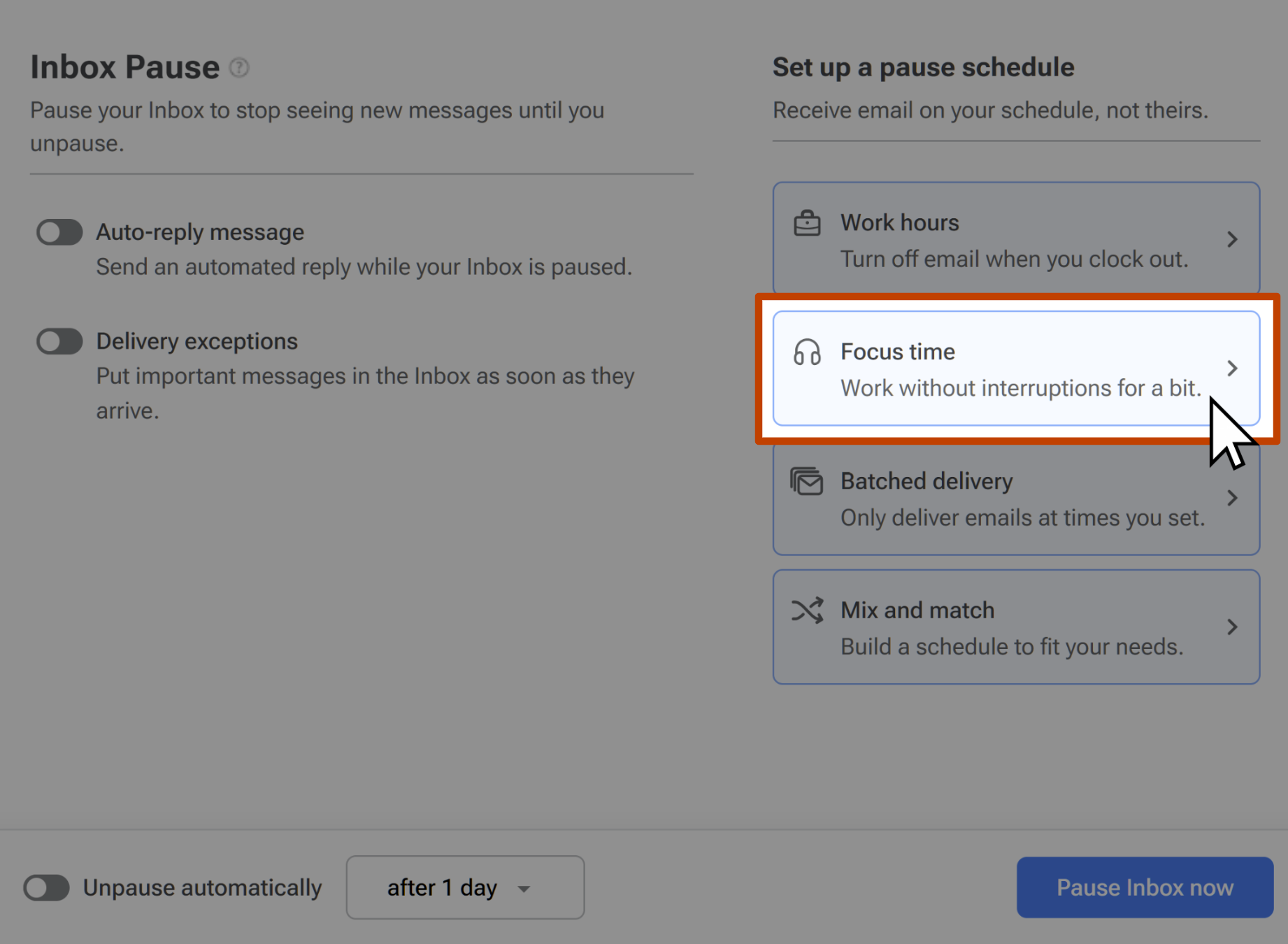Select the Focus time schedule title
1288x944 pixels.
pos(897,352)
